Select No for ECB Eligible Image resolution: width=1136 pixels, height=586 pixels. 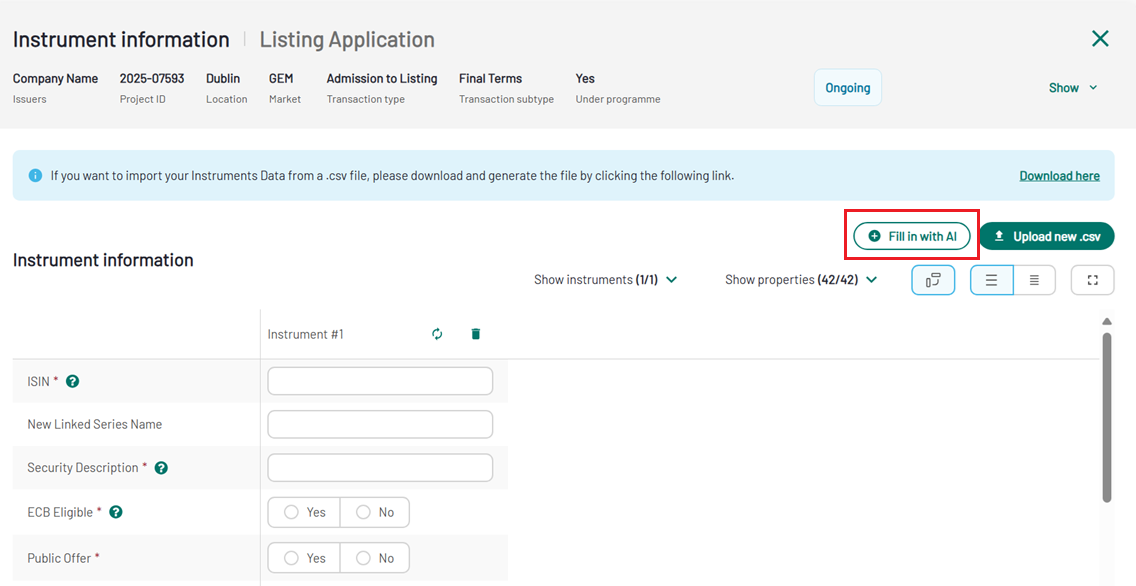[375, 512]
